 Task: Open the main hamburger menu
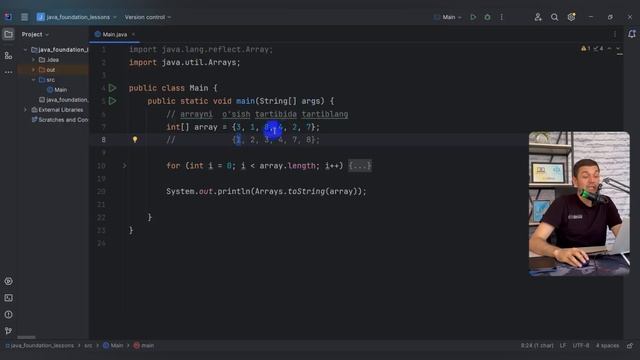tap(24, 17)
